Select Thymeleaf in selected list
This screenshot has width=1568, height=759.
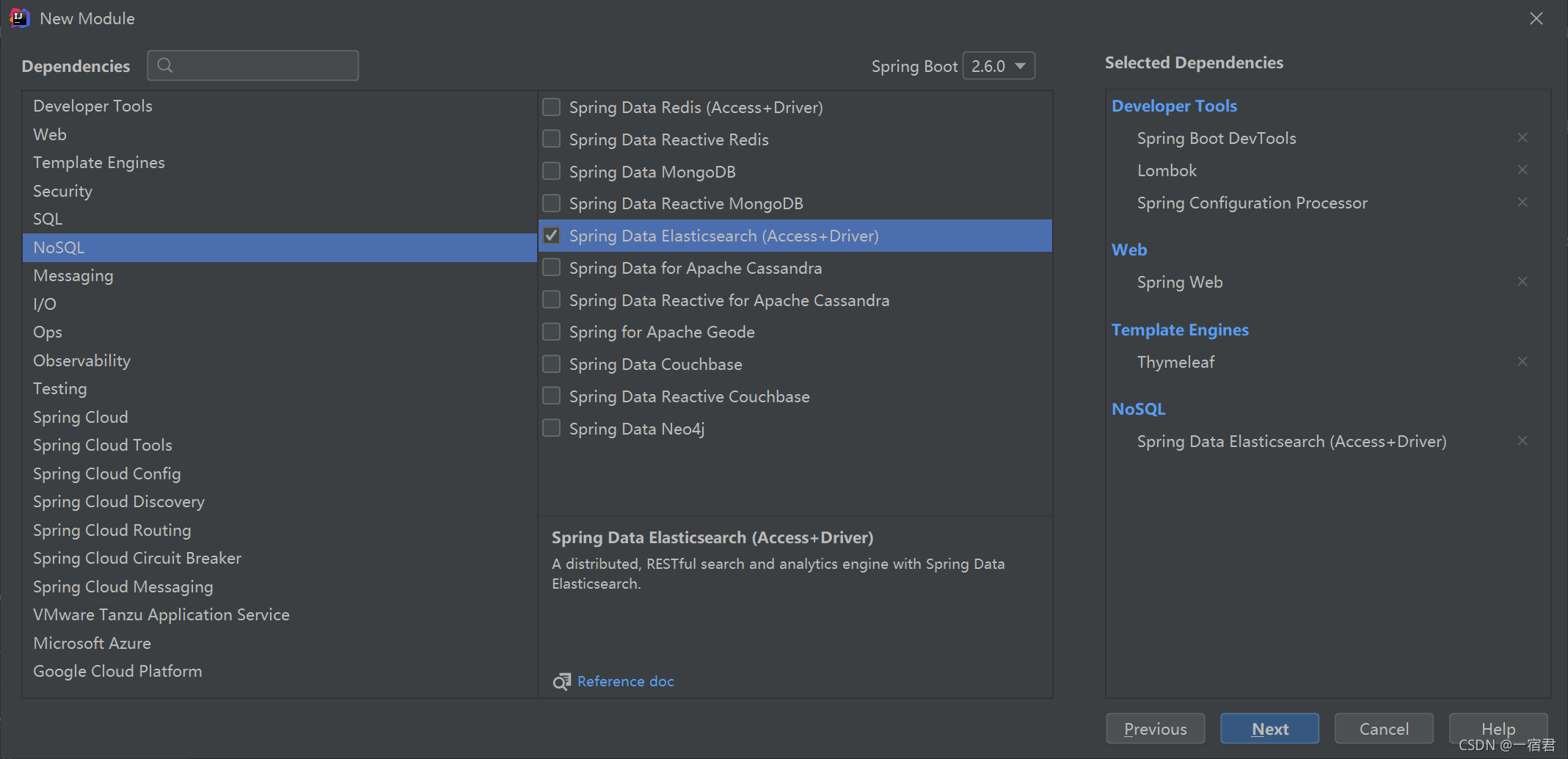[1175, 362]
